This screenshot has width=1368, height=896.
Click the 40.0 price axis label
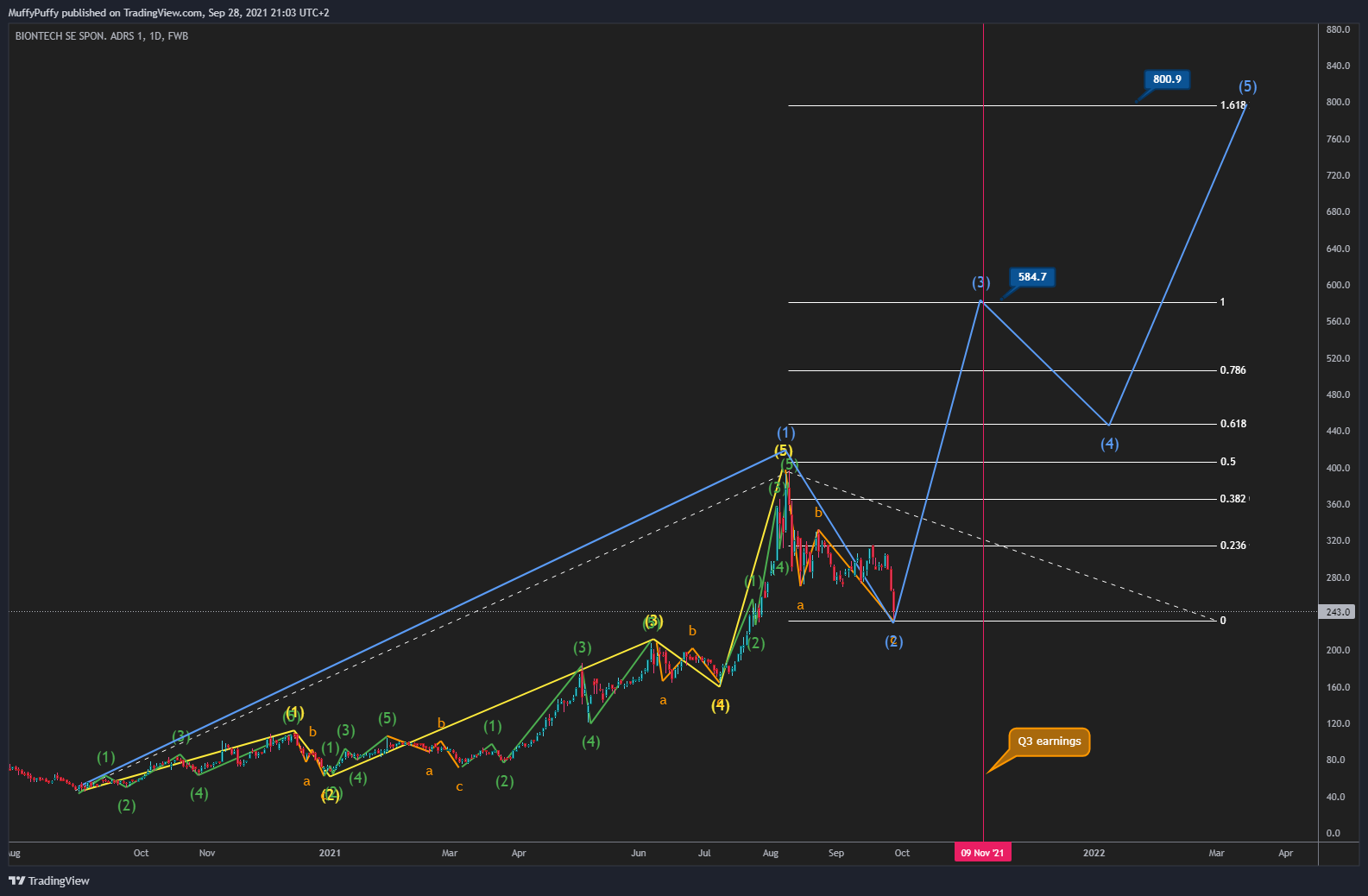[1336, 797]
